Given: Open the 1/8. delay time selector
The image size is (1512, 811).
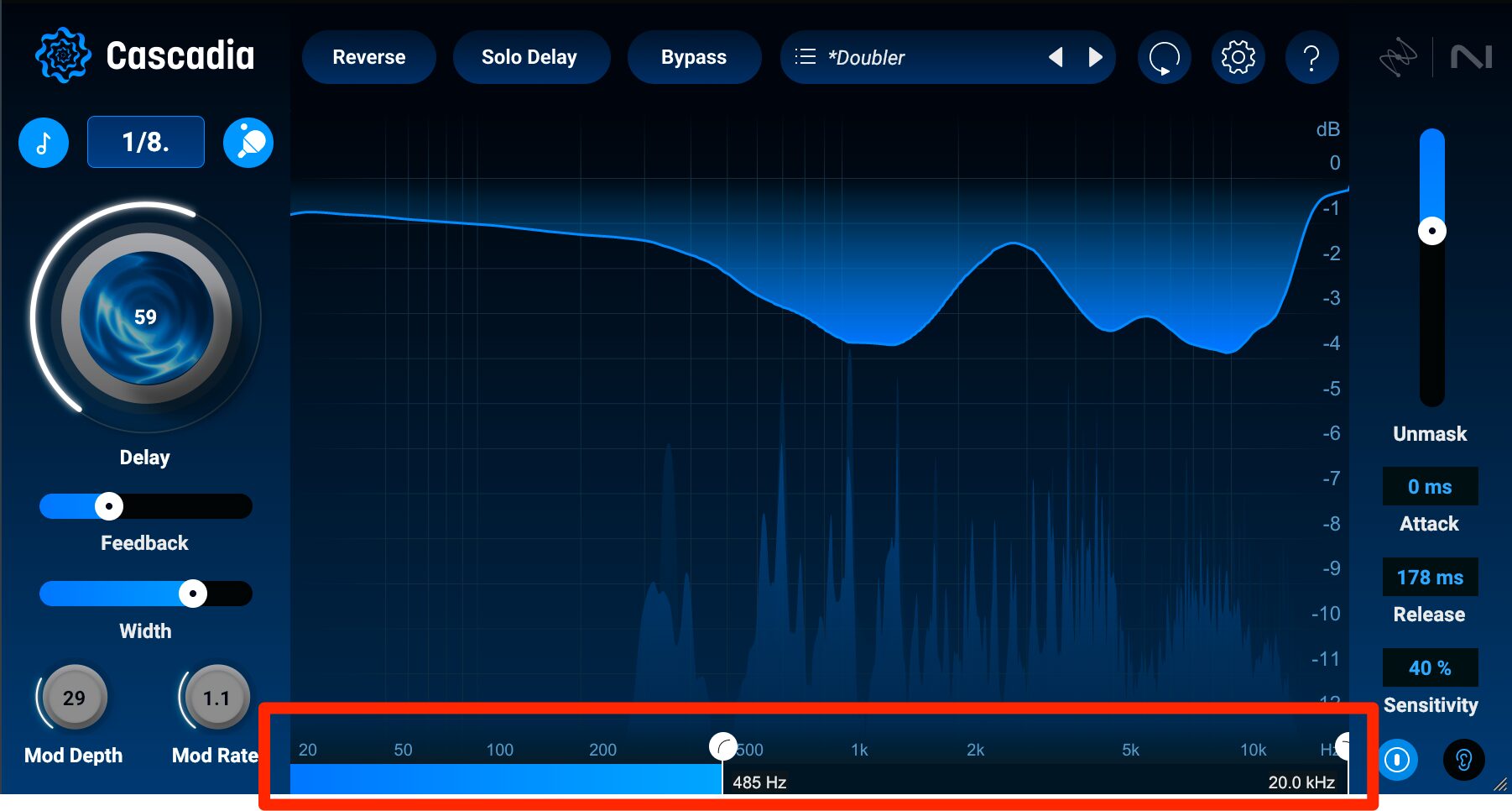Looking at the screenshot, I should [146, 142].
